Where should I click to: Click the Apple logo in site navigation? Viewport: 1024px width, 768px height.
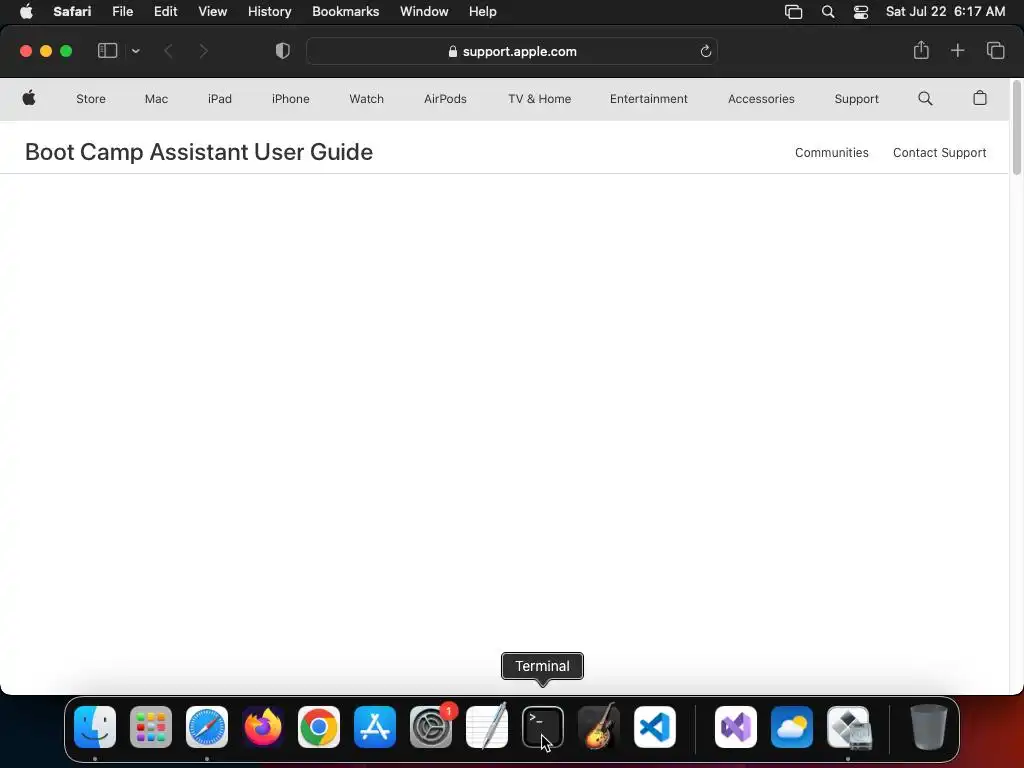(x=29, y=98)
